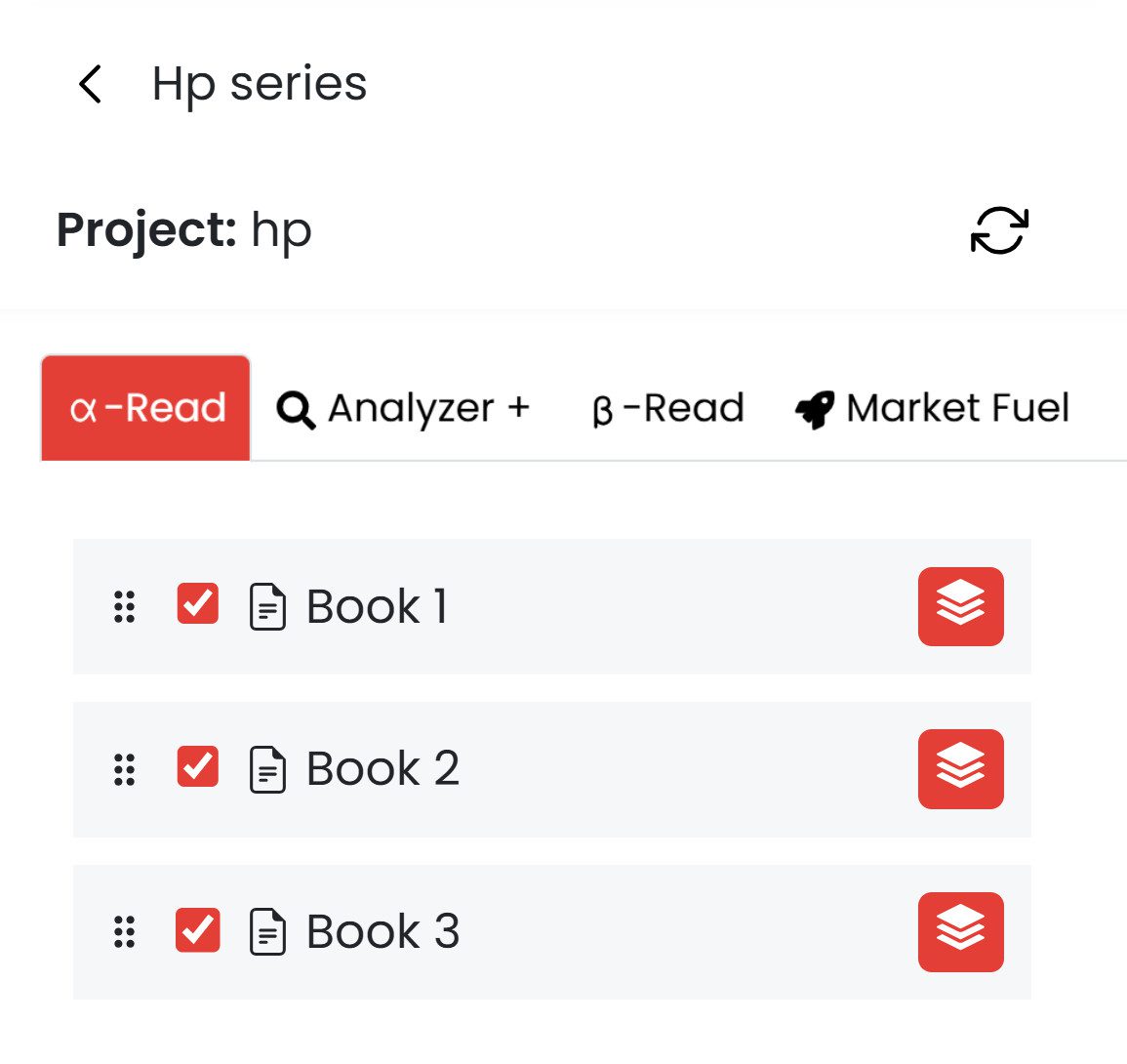Uncheck the Book 3 checkbox
The image size is (1127, 1064).
pos(197,930)
